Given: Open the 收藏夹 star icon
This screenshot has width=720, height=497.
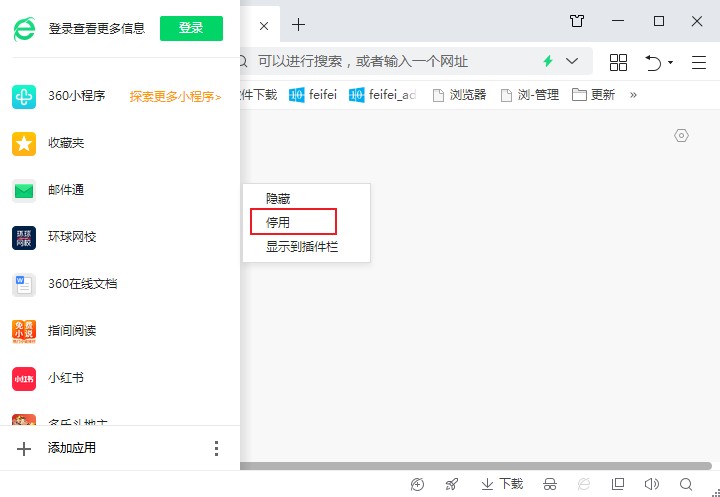Looking at the screenshot, I should 24,143.
